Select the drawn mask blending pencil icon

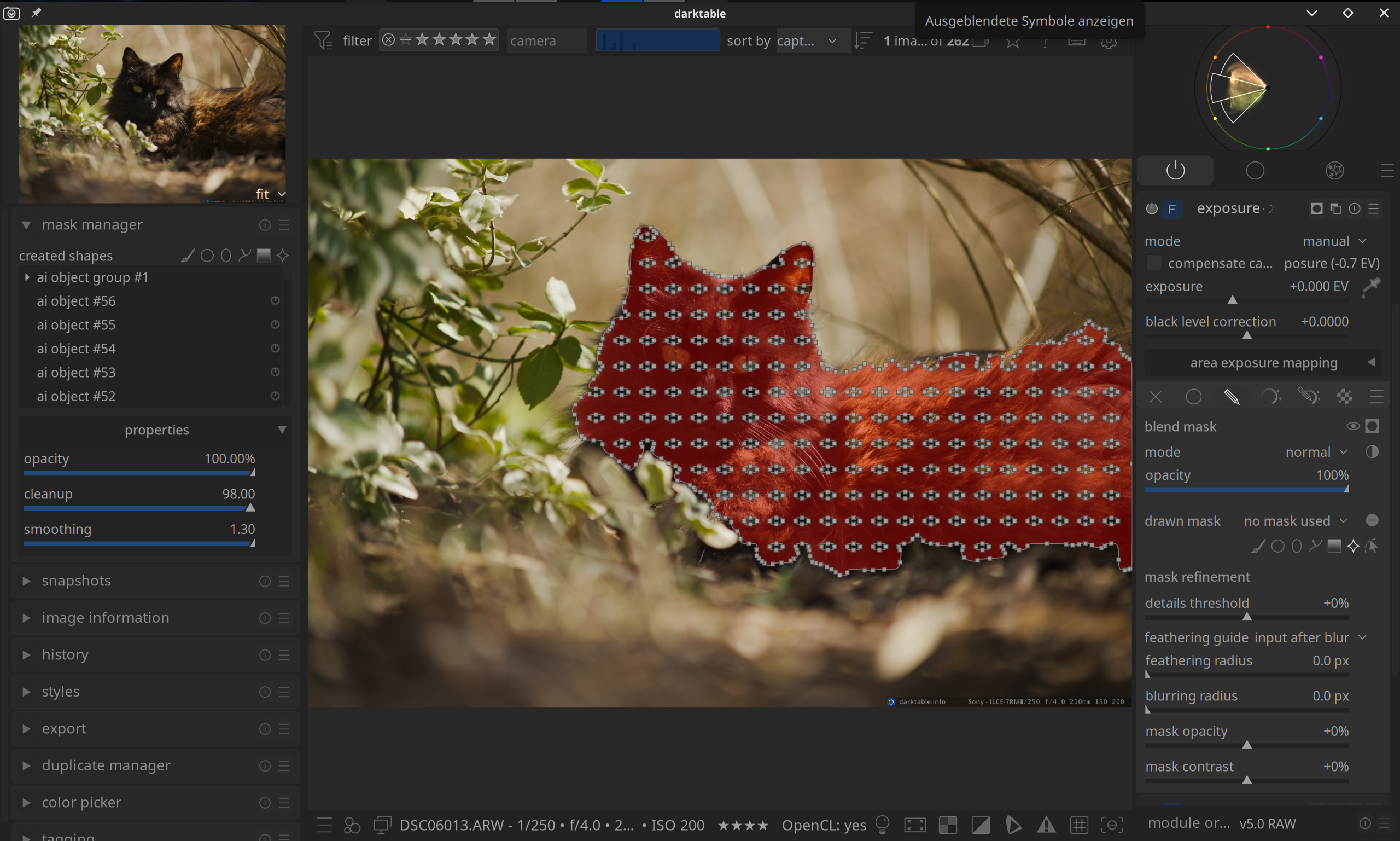click(1232, 397)
